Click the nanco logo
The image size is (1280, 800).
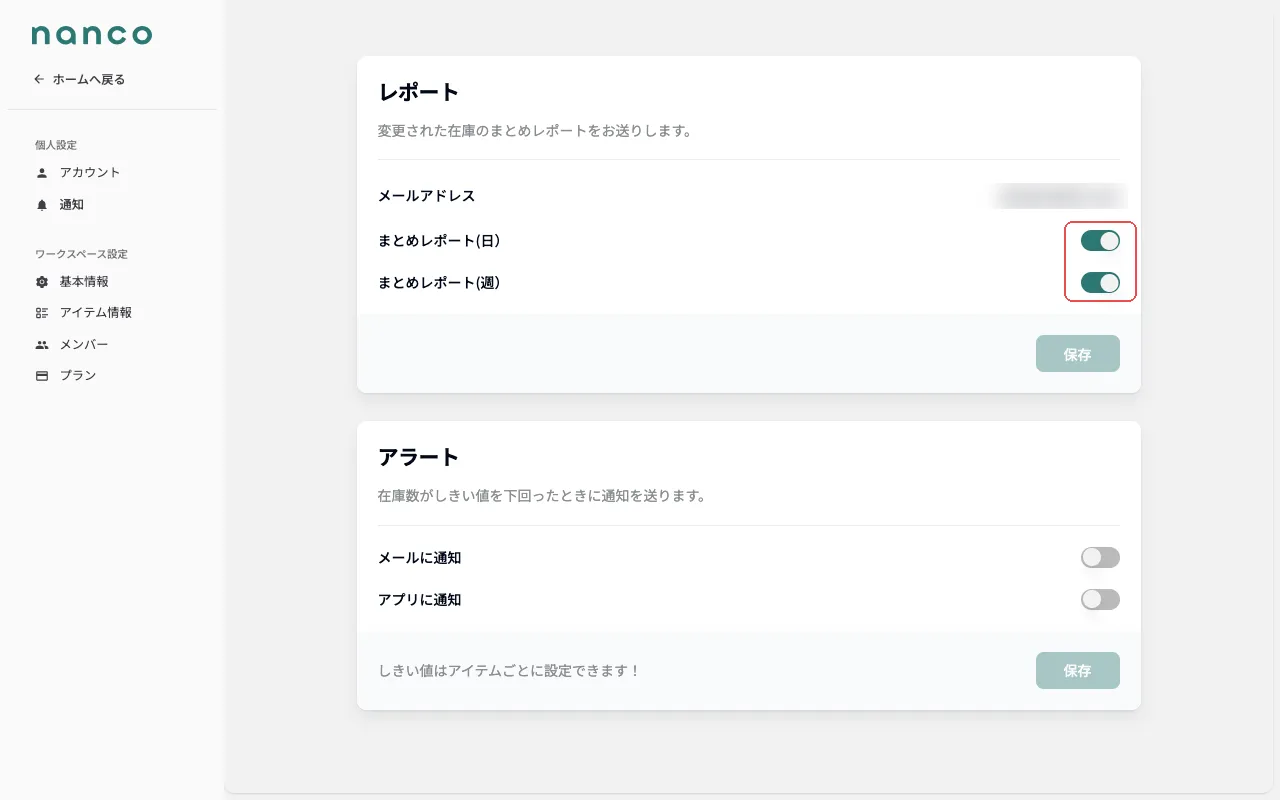coord(92,35)
